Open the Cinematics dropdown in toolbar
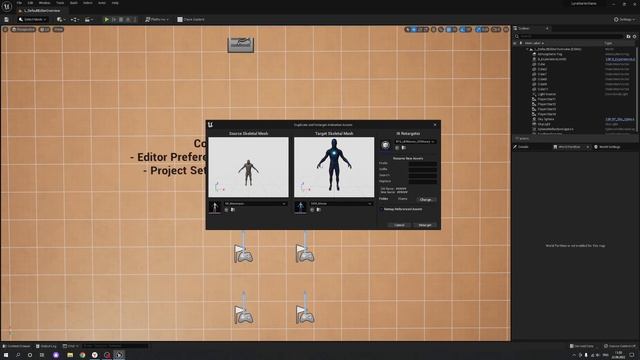 [x=88, y=19]
